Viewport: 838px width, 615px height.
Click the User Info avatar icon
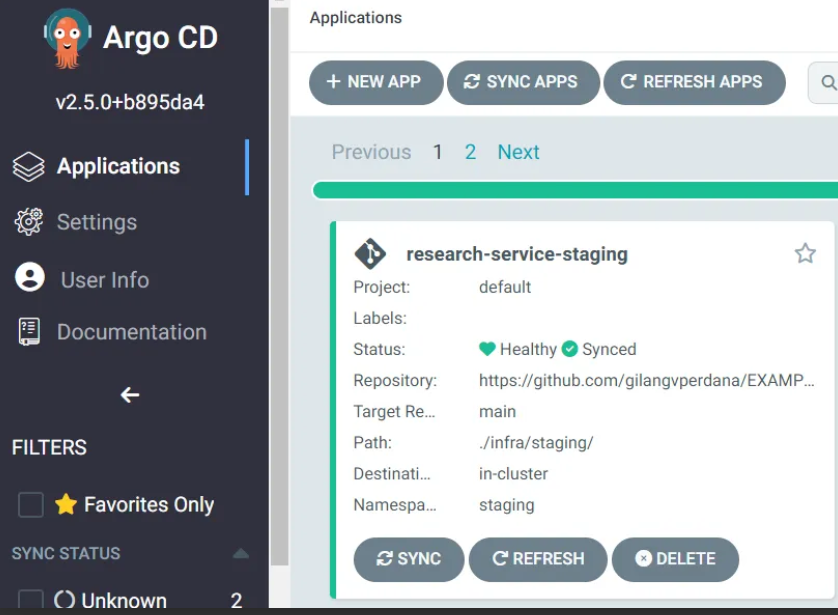(30, 277)
